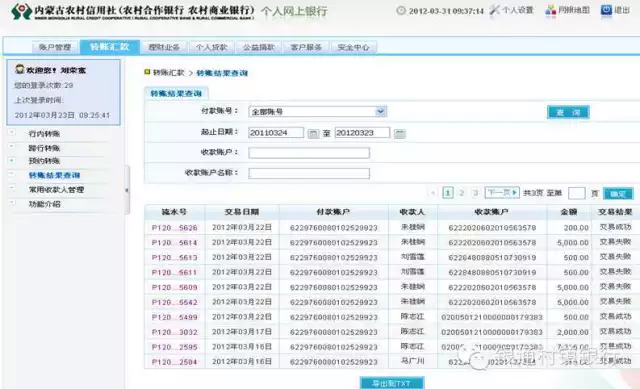Viewport: 640px width, 389px height.
Task: Click the 收款人 column header
Action: click(x=413, y=212)
